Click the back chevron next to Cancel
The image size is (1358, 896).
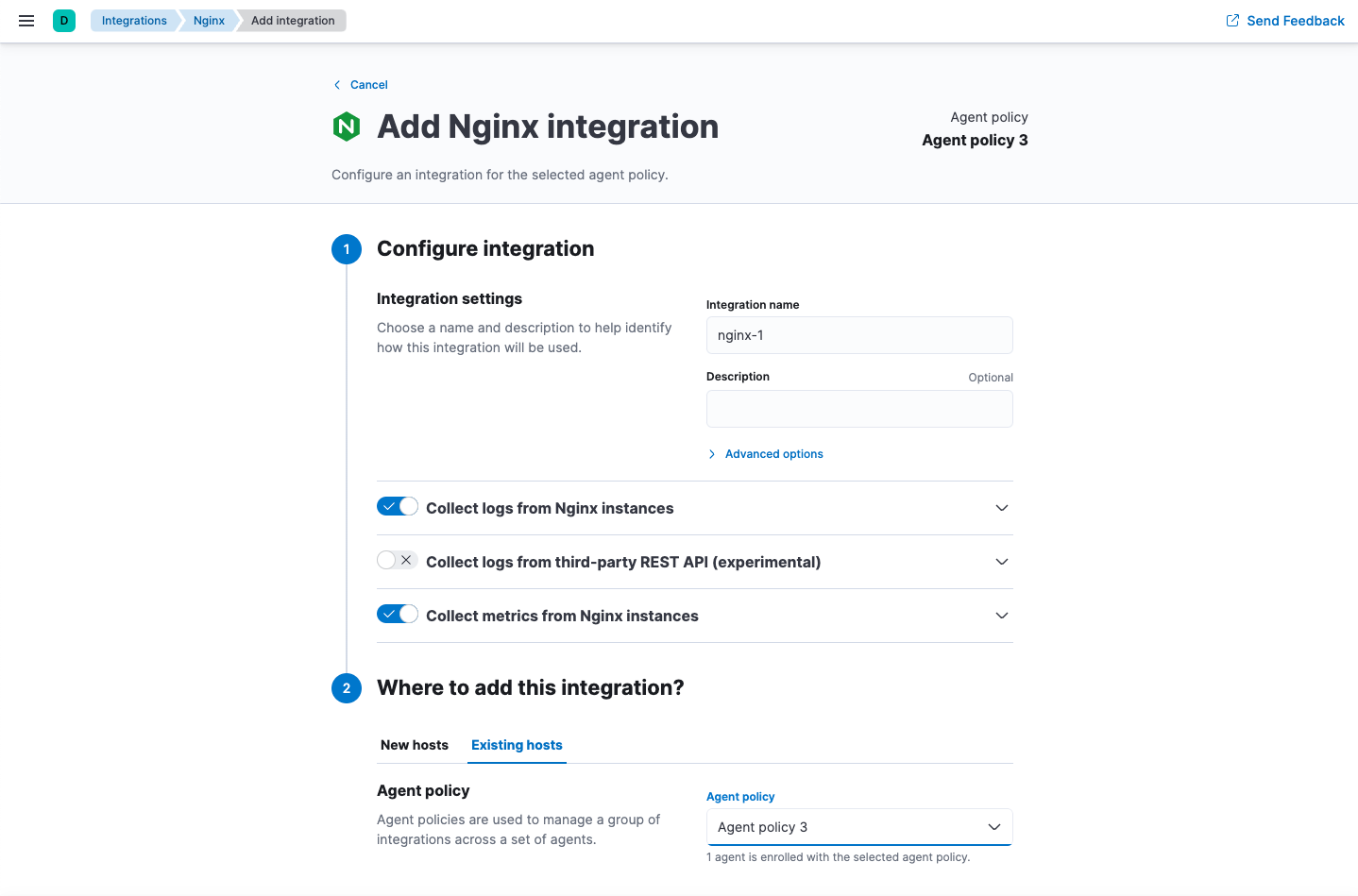coord(336,84)
